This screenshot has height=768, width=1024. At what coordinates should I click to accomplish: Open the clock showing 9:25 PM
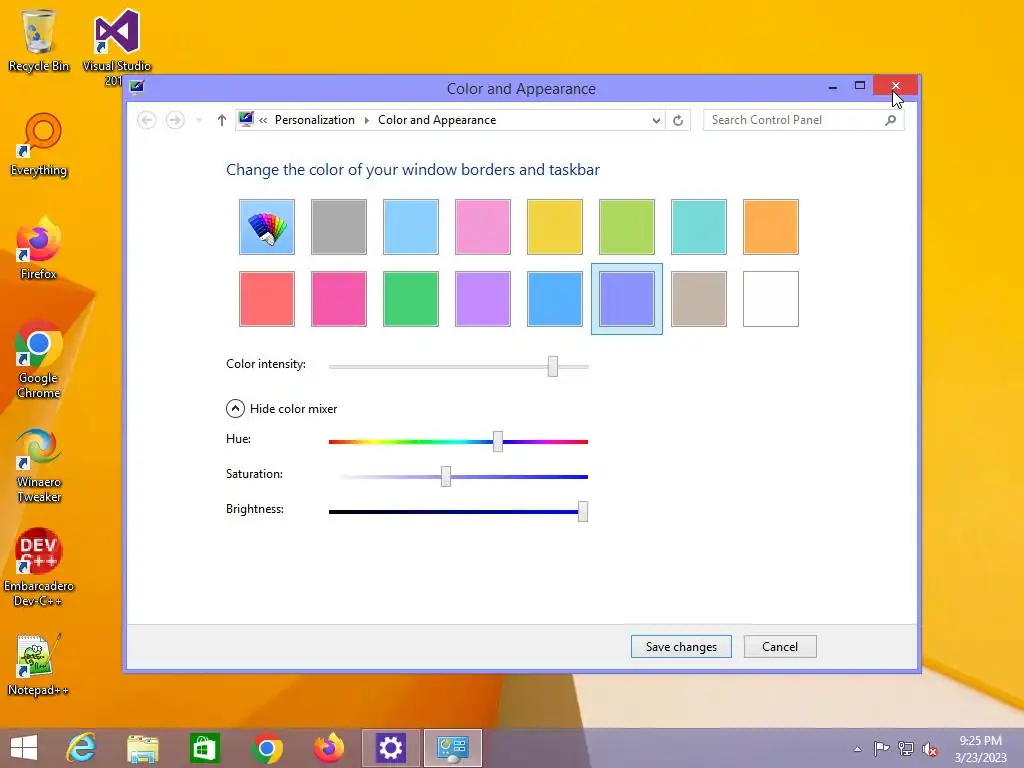[x=980, y=749]
